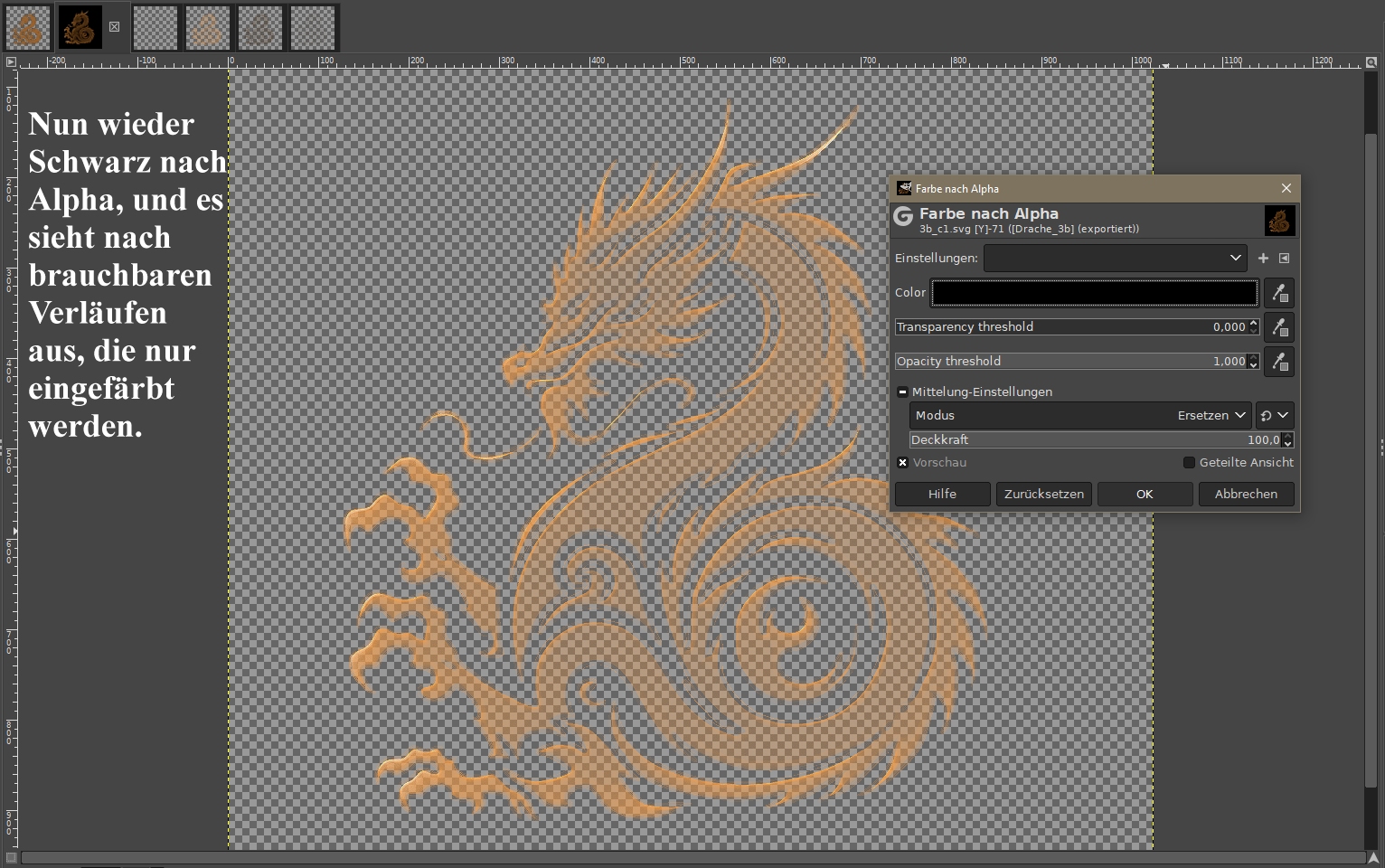Click the horizontal scrollbar below the canvas

[x=692, y=858]
